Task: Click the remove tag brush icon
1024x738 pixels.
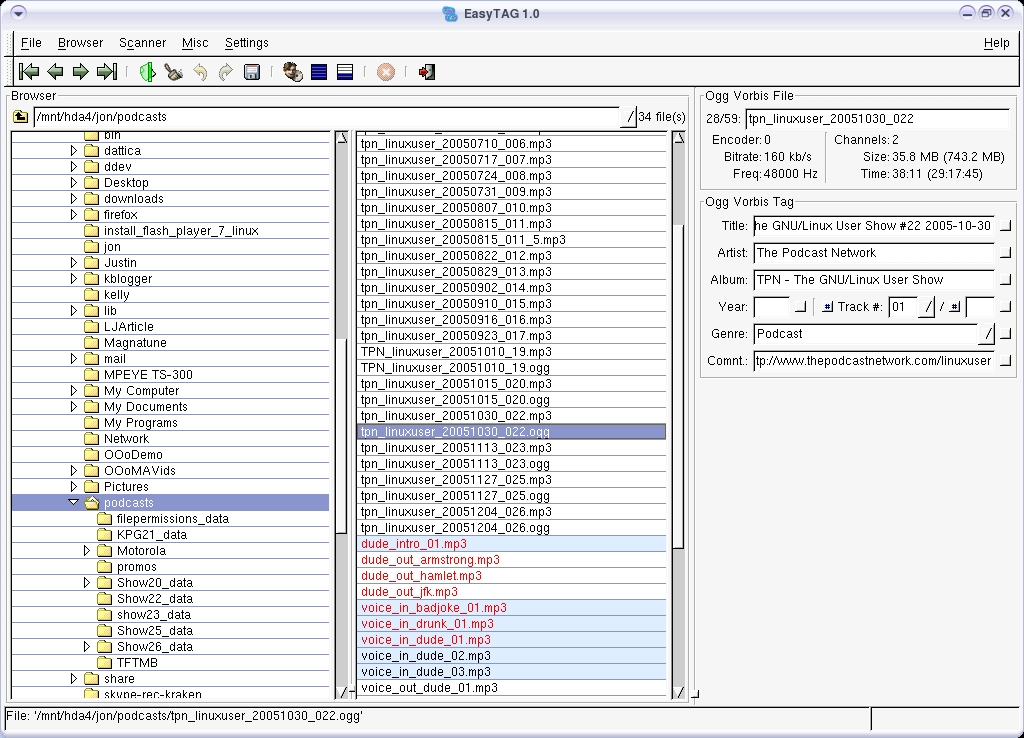Action: [173, 72]
